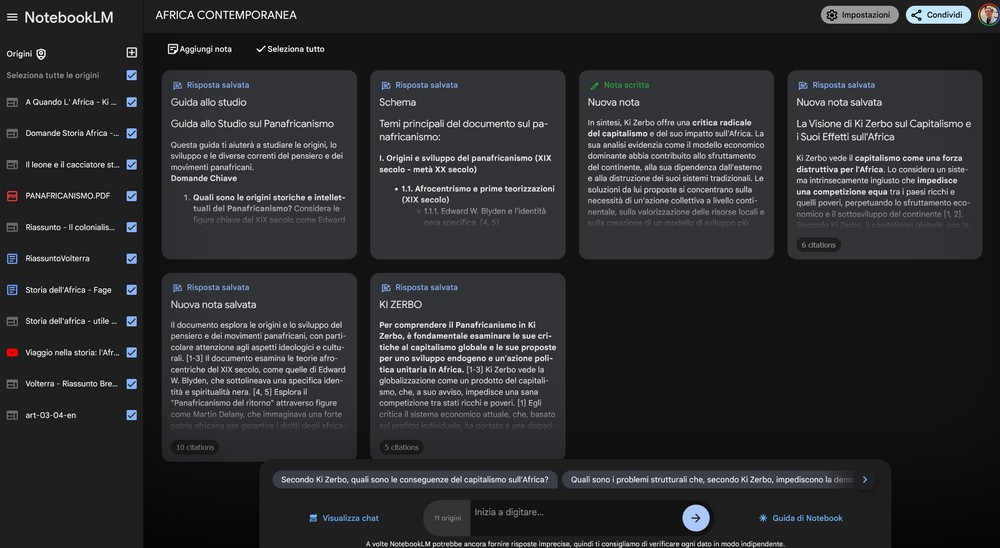Click the YouTube icon for Viaggio nella storia
Viewport: 1000px width, 548px height.
[x=12, y=352]
